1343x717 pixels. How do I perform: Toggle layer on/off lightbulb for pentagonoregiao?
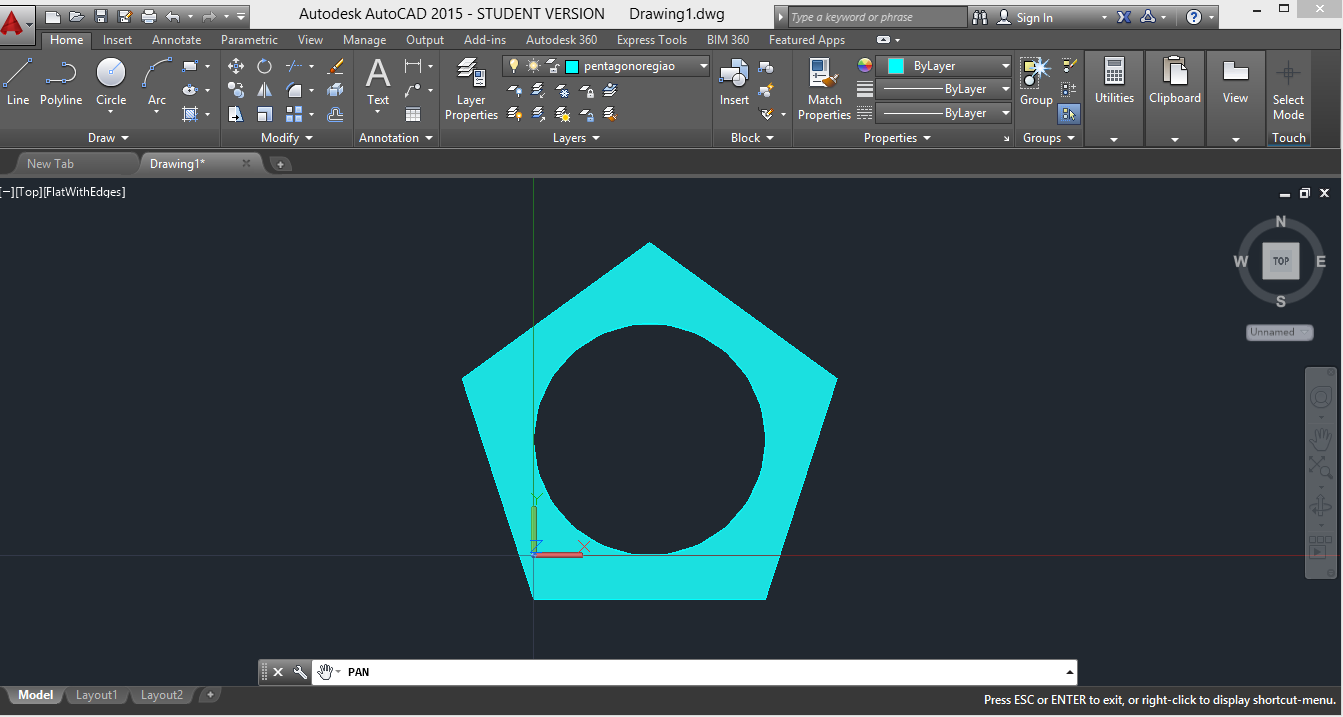click(514, 66)
